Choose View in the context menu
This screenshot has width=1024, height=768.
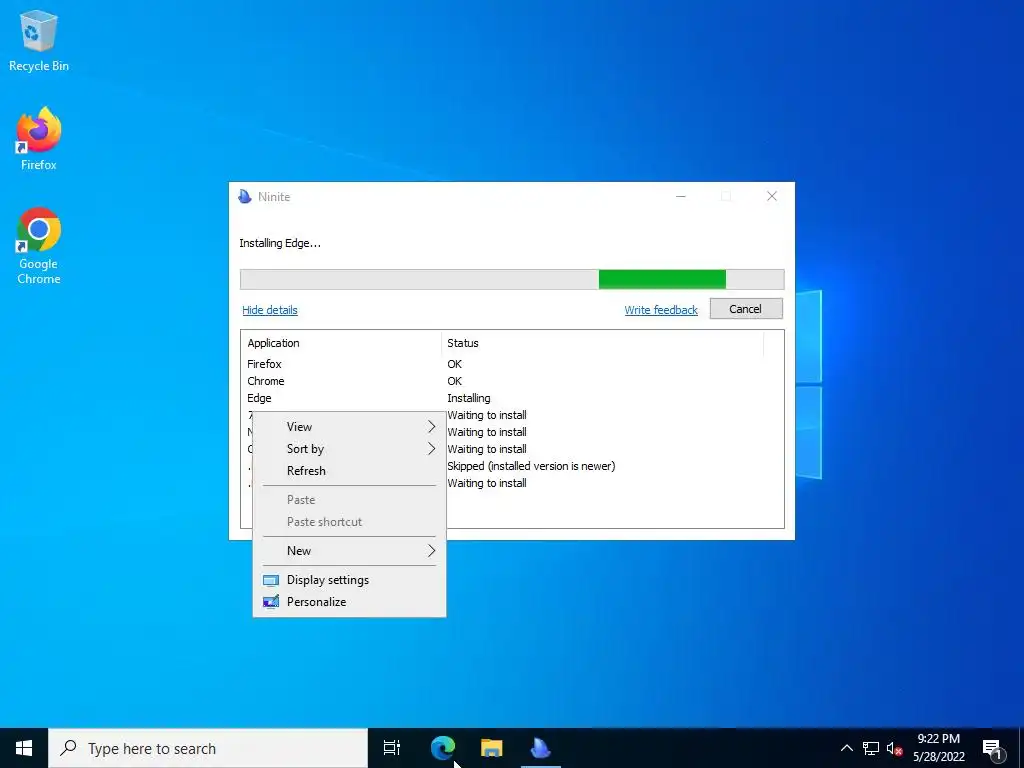point(349,426)
